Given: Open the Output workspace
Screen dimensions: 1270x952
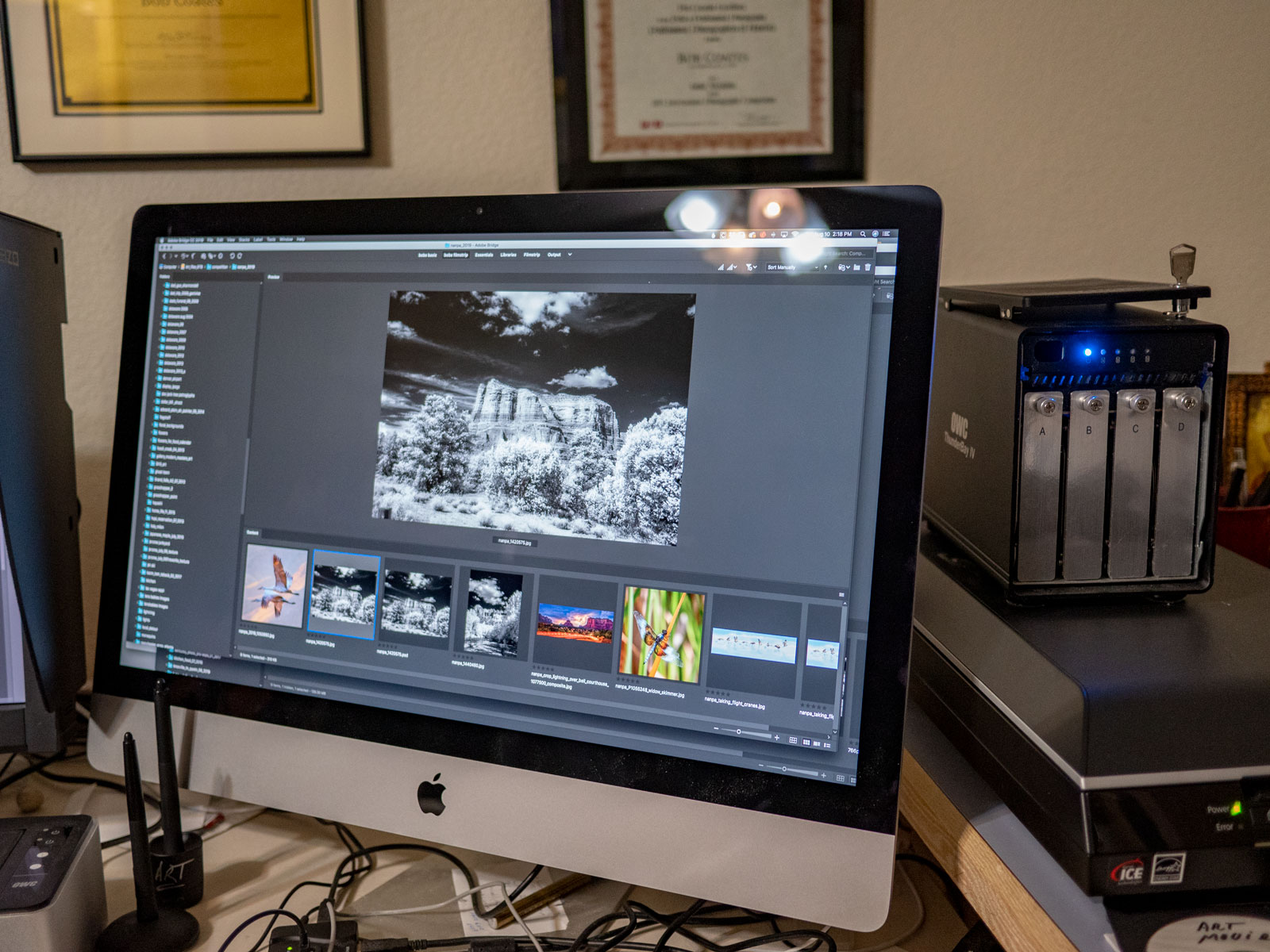Looking at the screenshot, I should tap(554, 255).
